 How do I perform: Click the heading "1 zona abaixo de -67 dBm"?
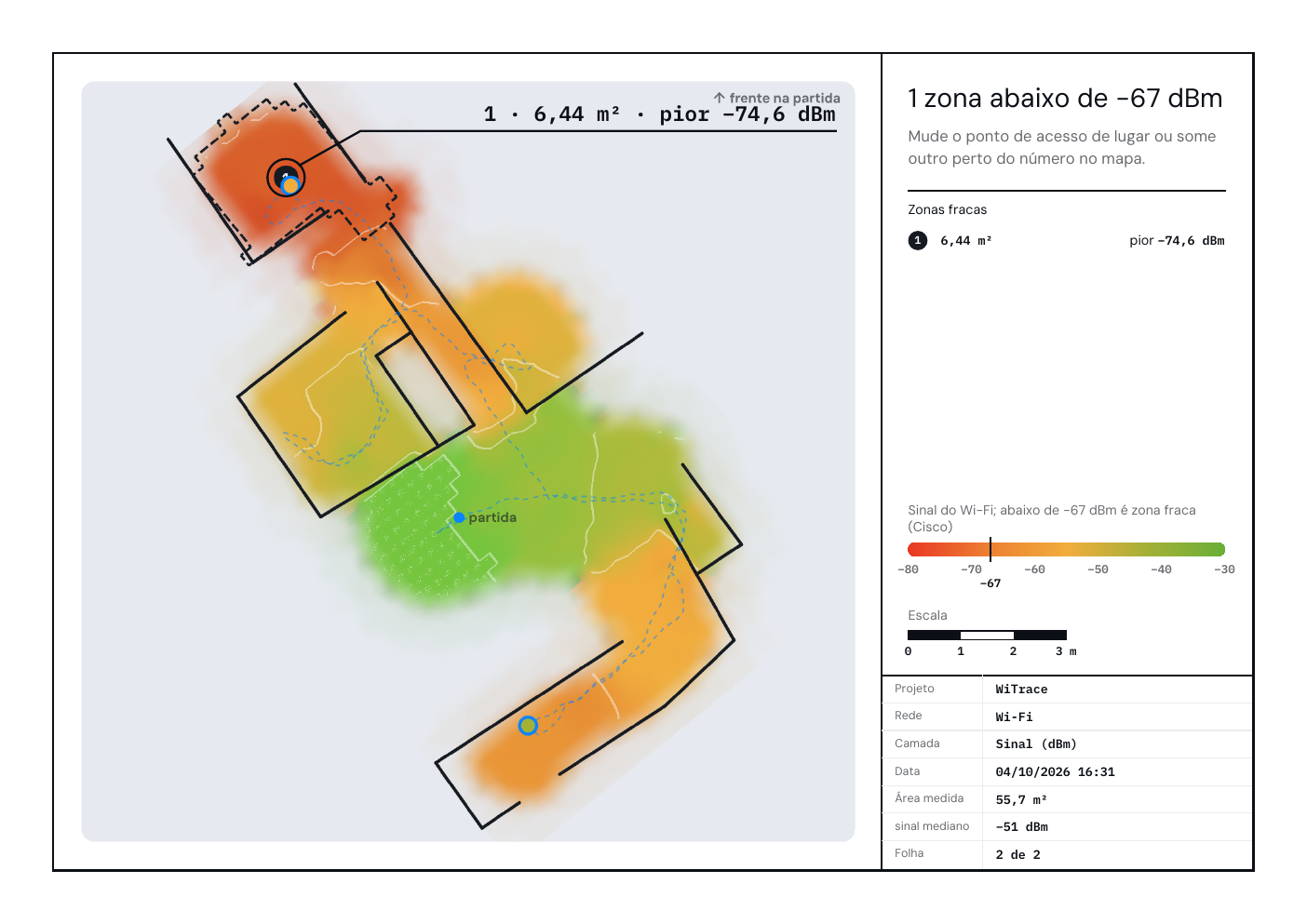1065,99
